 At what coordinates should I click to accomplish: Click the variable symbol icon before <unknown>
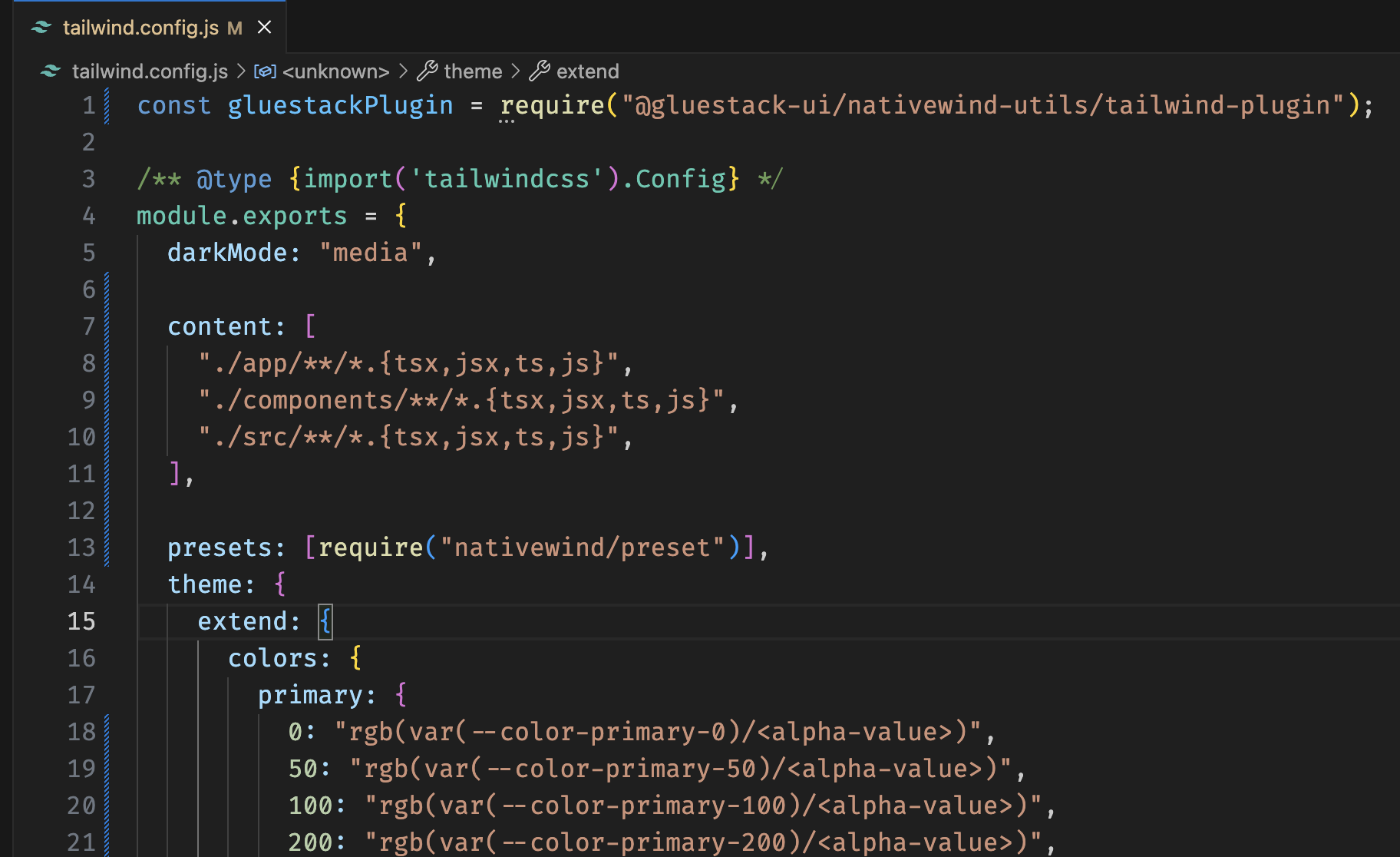coord(265,71)
